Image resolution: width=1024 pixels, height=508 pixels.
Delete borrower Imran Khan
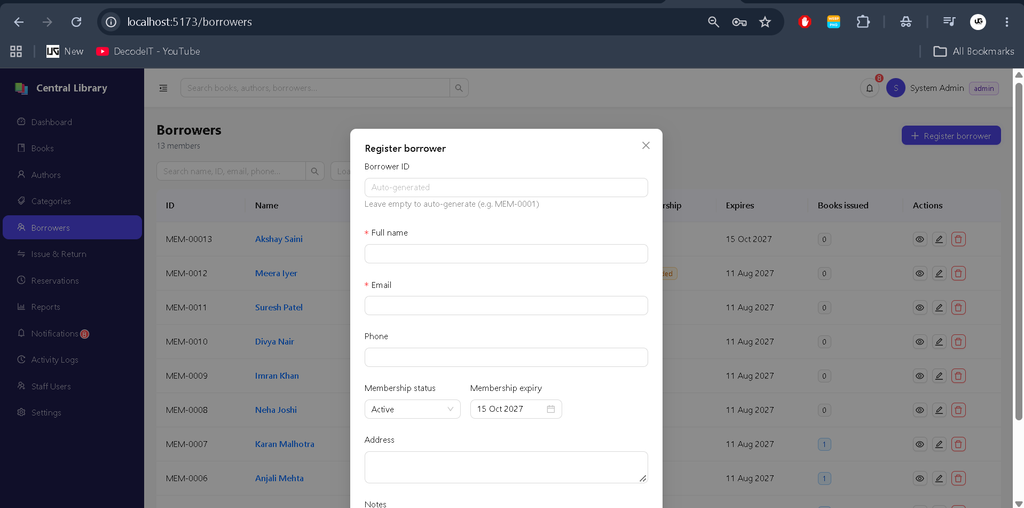click(x=958, y=376)
